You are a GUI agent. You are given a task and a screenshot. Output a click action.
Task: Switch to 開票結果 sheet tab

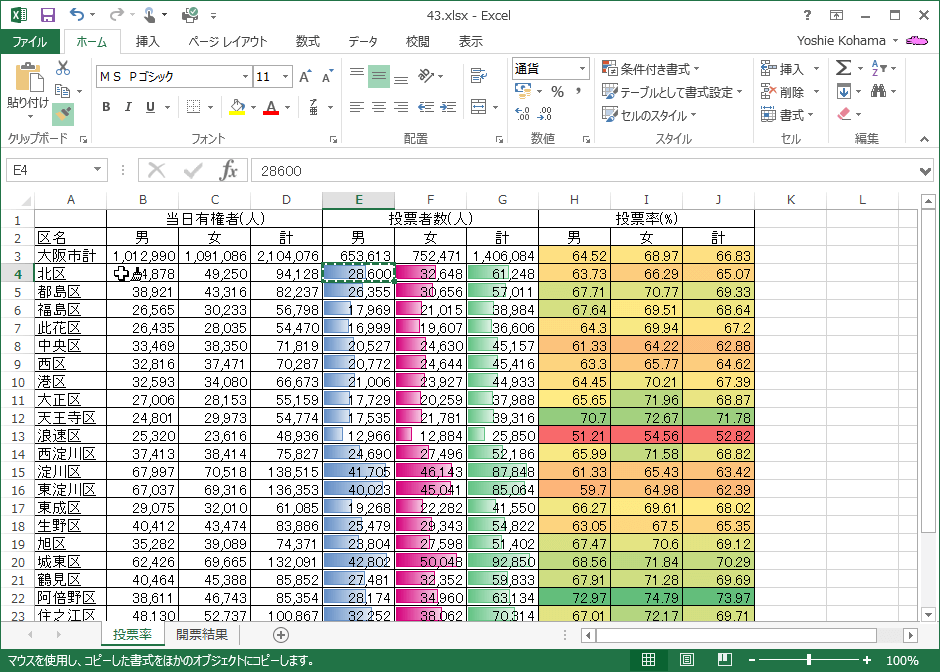pyautogui.click(x=201, y=634)
